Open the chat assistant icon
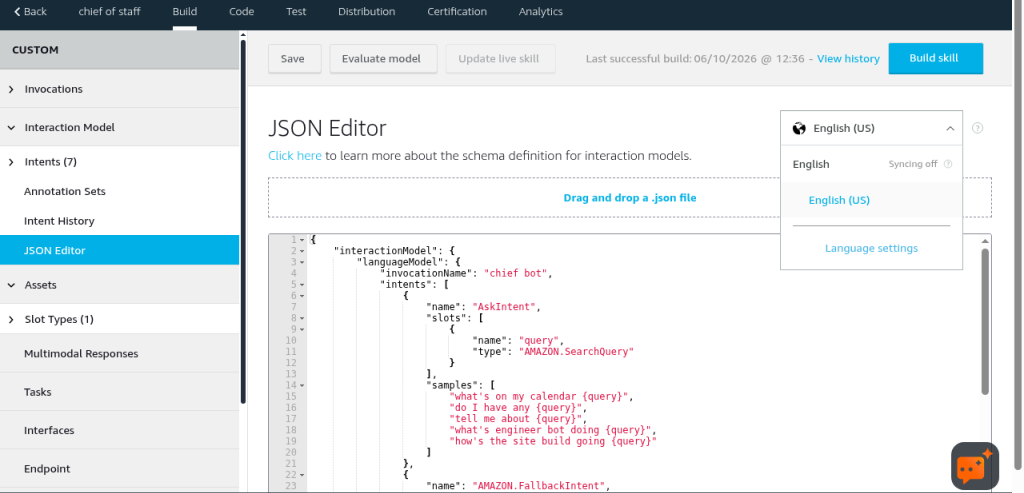The image size is (1024, 493). [x=974, y=466]
